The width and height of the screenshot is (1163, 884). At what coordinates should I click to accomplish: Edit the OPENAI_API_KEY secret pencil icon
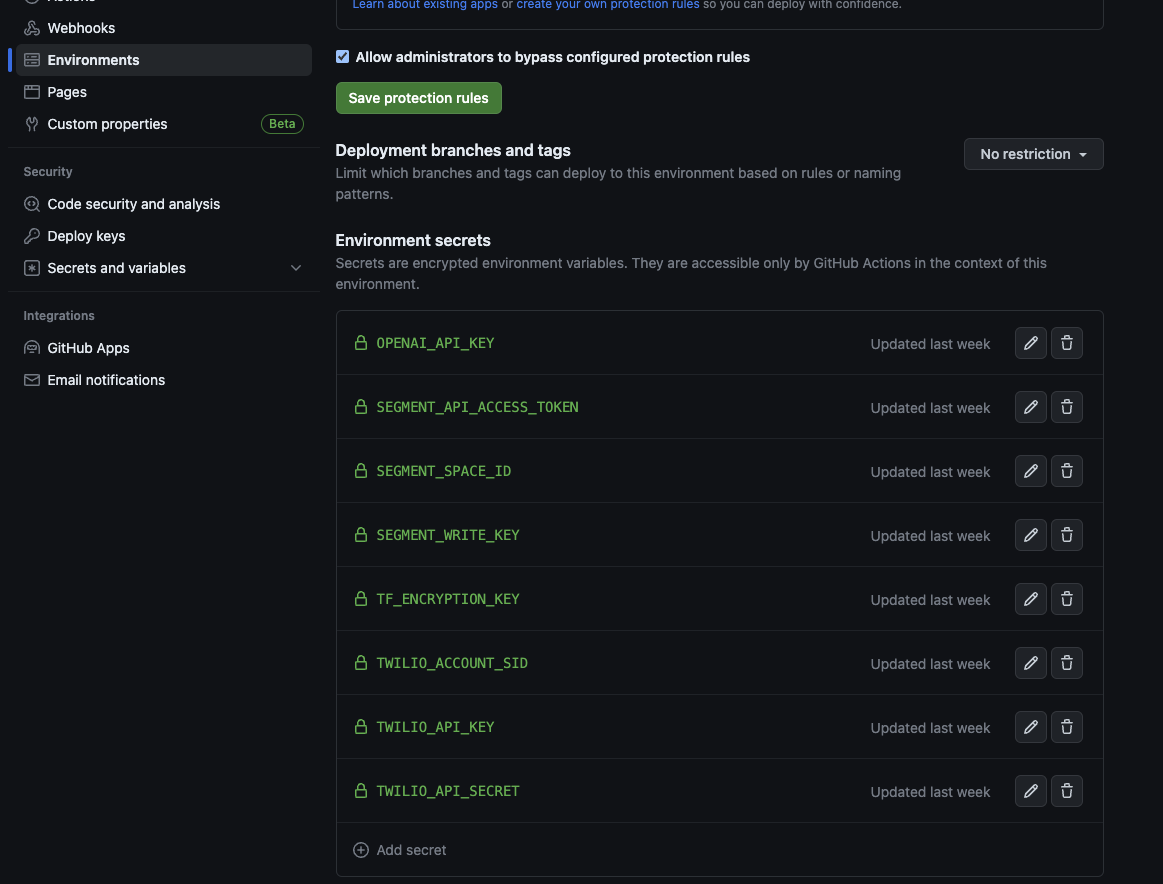1031,343
